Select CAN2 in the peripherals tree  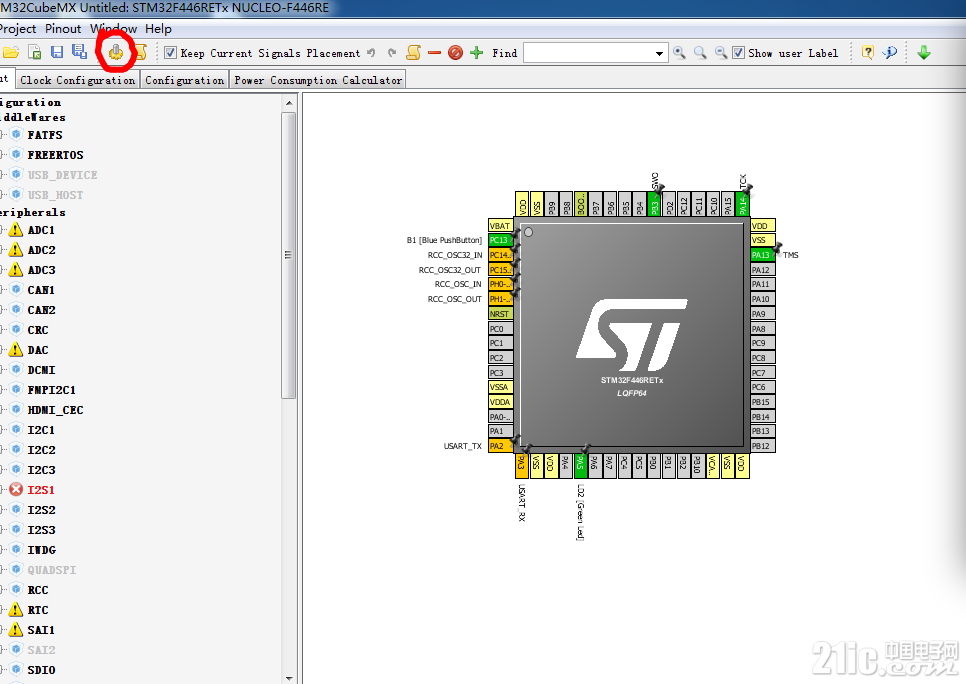[41, 310]
